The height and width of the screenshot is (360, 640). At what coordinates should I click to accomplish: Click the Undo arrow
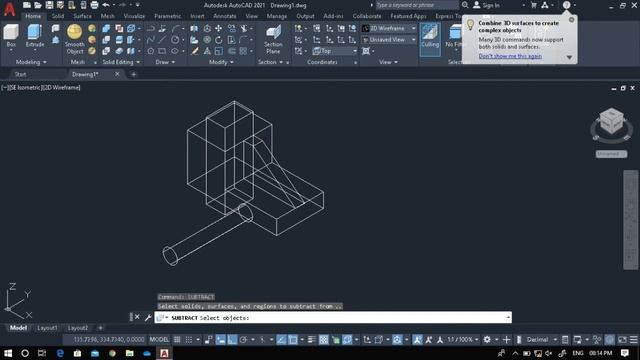click(x=106, y=5)
